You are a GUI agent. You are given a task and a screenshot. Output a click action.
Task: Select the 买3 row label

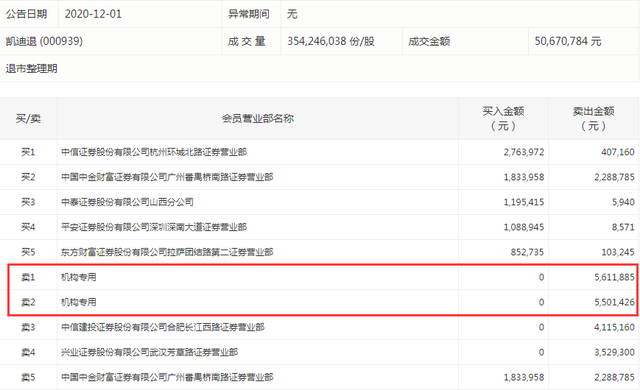[x=28, y=202]
